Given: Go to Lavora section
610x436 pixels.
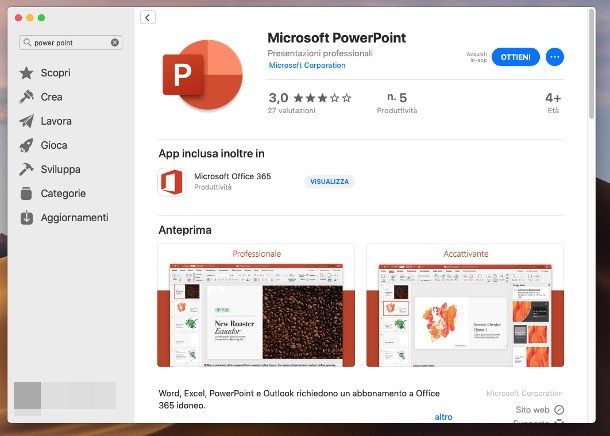Looking at the screenshot, I should click(56, 121).
